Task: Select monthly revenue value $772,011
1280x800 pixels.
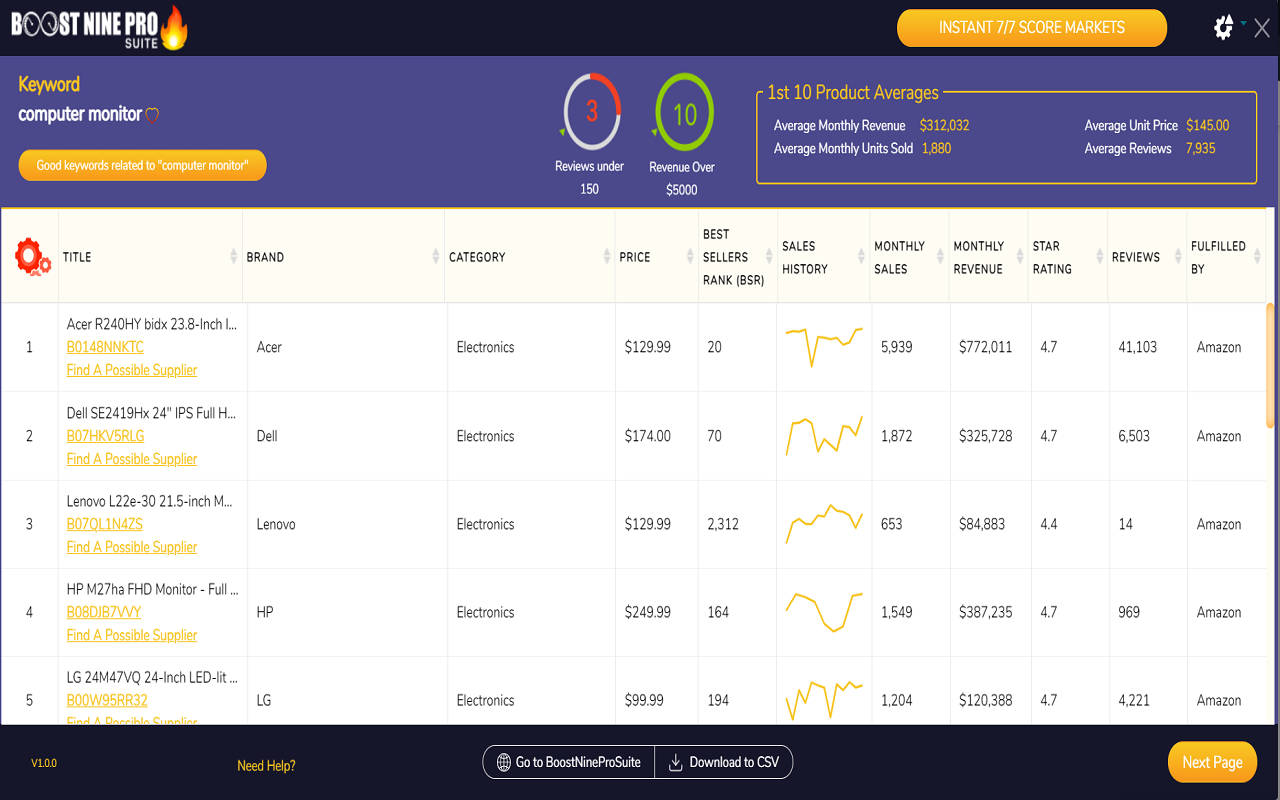Action: point(985,347)
